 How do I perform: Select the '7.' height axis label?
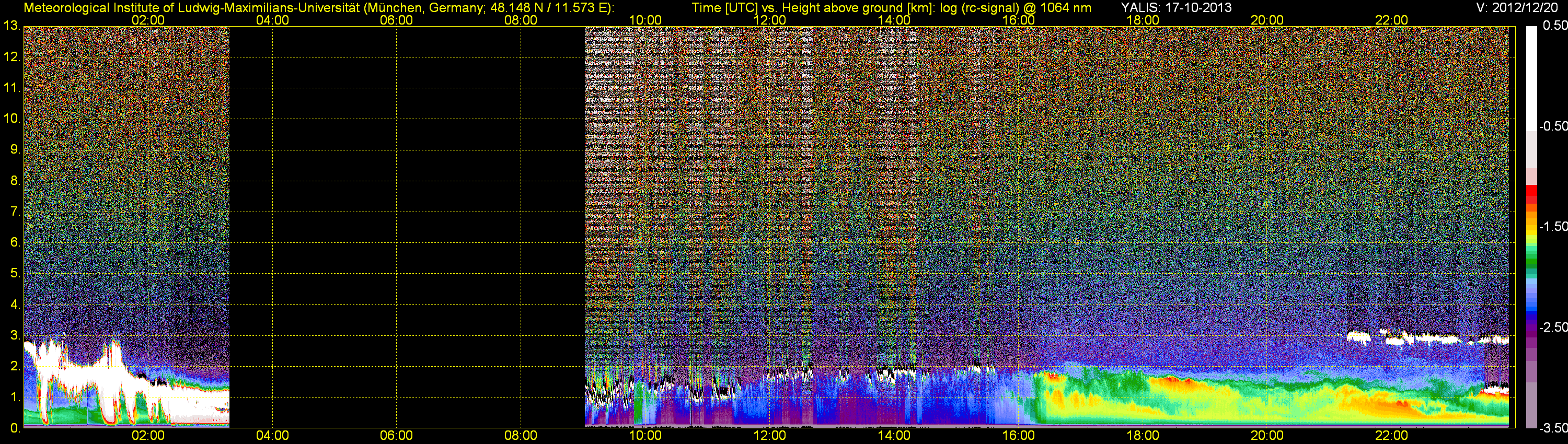15,212
